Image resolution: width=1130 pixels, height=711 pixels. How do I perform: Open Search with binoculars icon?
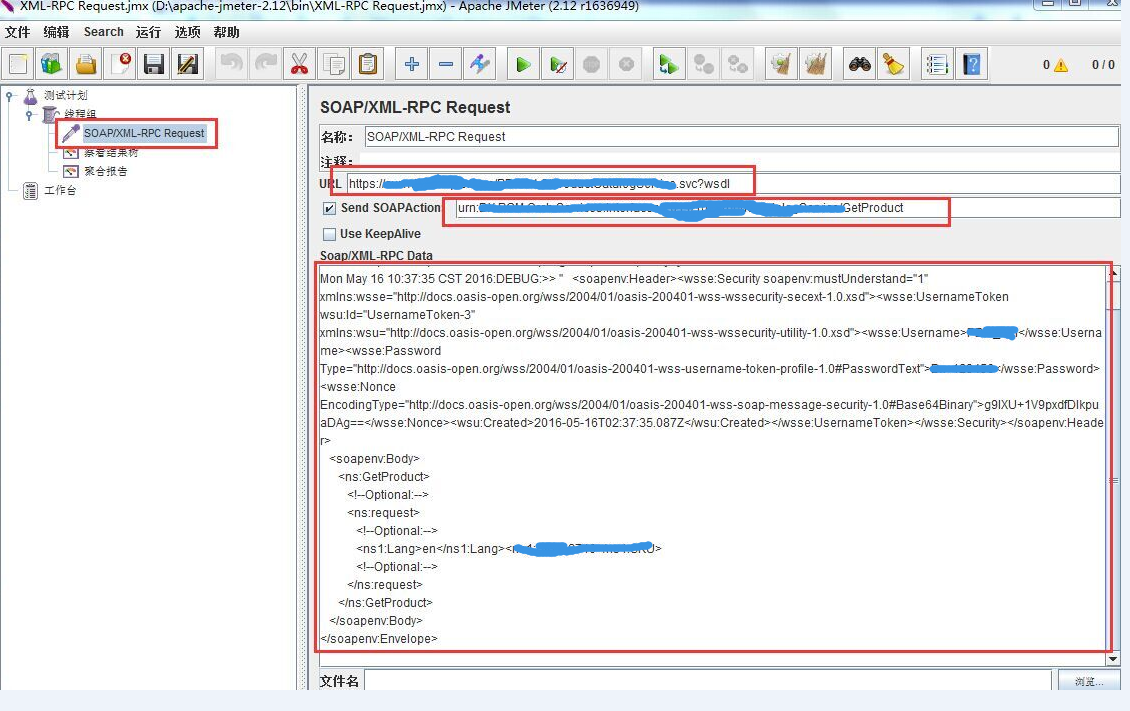click(859, 65)
